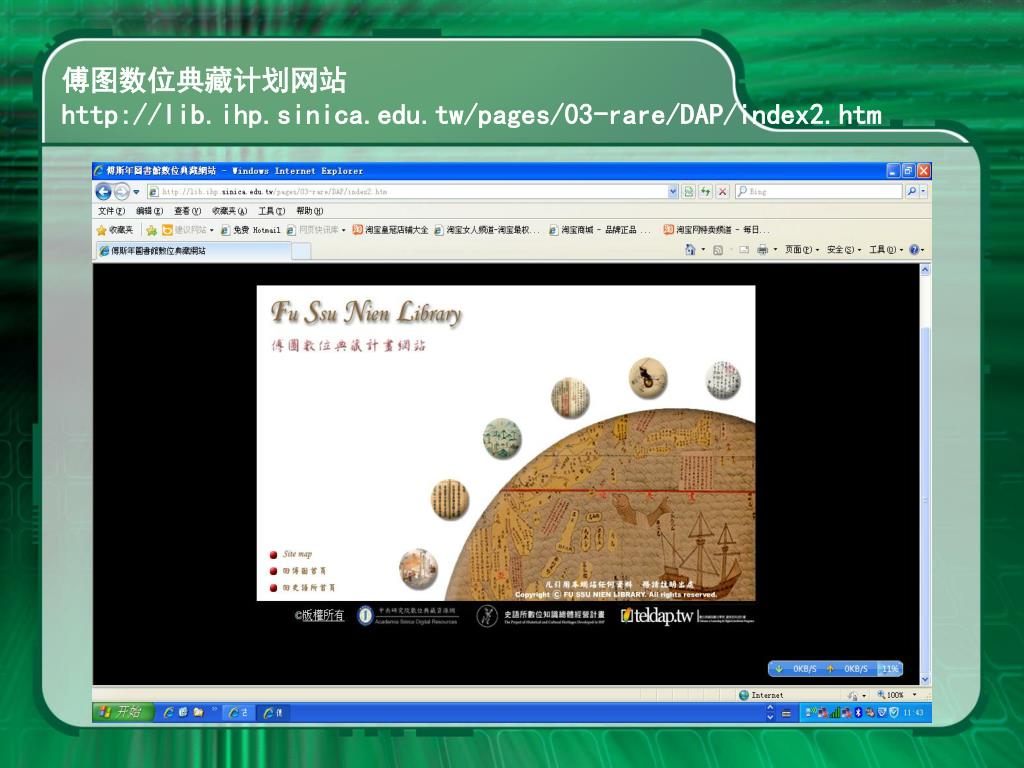The image size is (1024, 768).
Task: Click the Fu Ssu Nien Library title
Action: [x=366, y=312]
